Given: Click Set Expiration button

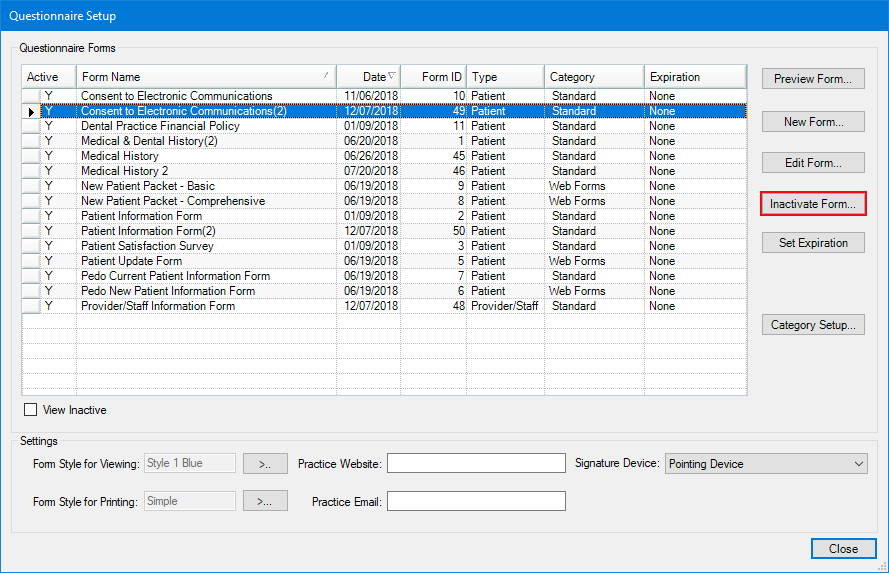Looking at the screenshot, I should pyautogui.click(x=812, y=243).
